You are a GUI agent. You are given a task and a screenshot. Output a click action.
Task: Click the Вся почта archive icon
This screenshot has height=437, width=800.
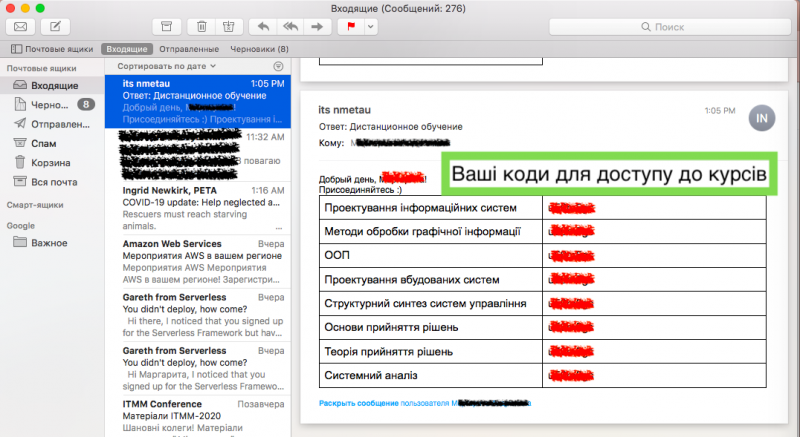click(x=20, y=182)
